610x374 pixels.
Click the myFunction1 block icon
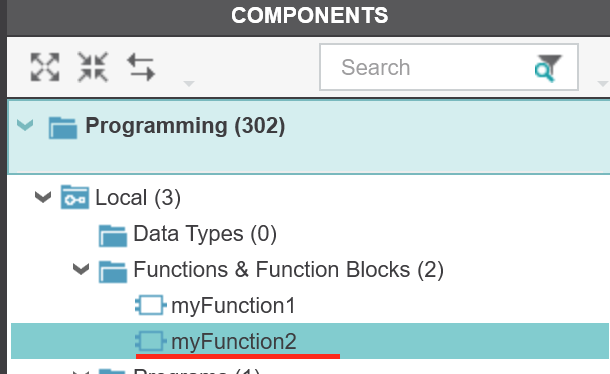[151, 305]
